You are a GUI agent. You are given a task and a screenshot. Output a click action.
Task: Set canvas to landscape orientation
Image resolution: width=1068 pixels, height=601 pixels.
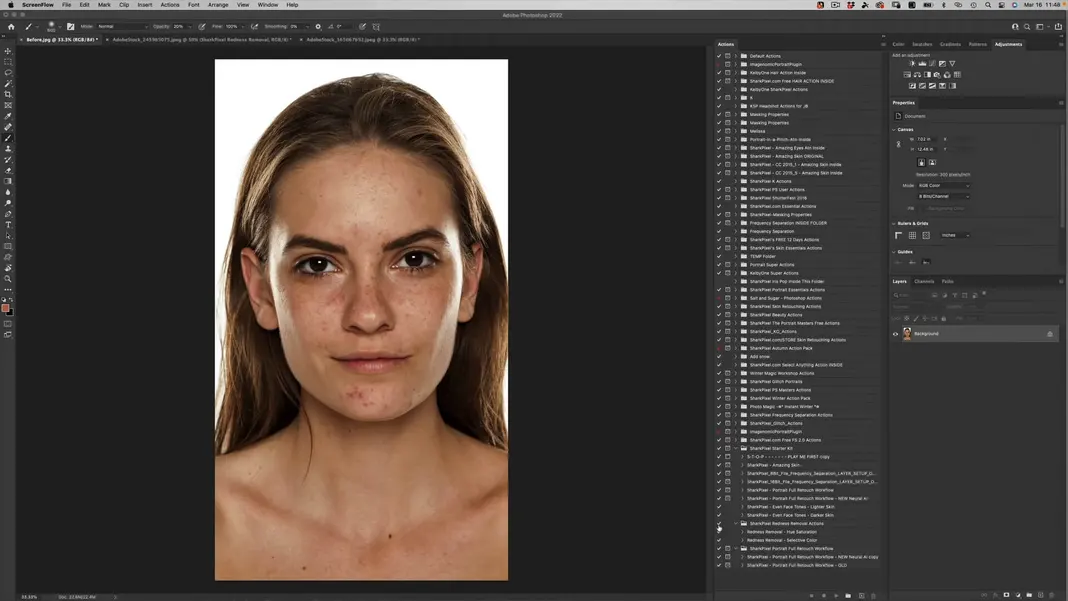pos(932,163)
